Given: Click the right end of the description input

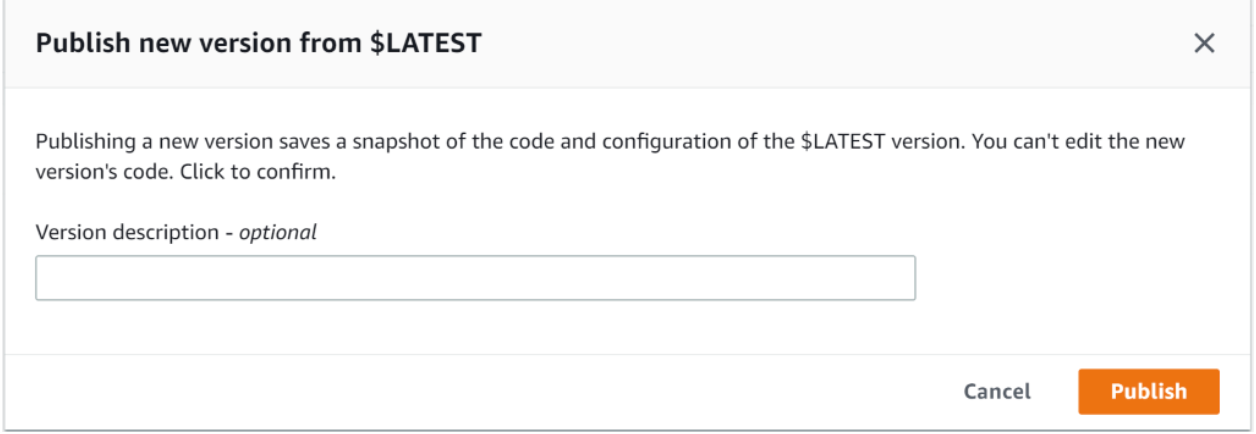Looking at the screenshot, I should point(900,278).
